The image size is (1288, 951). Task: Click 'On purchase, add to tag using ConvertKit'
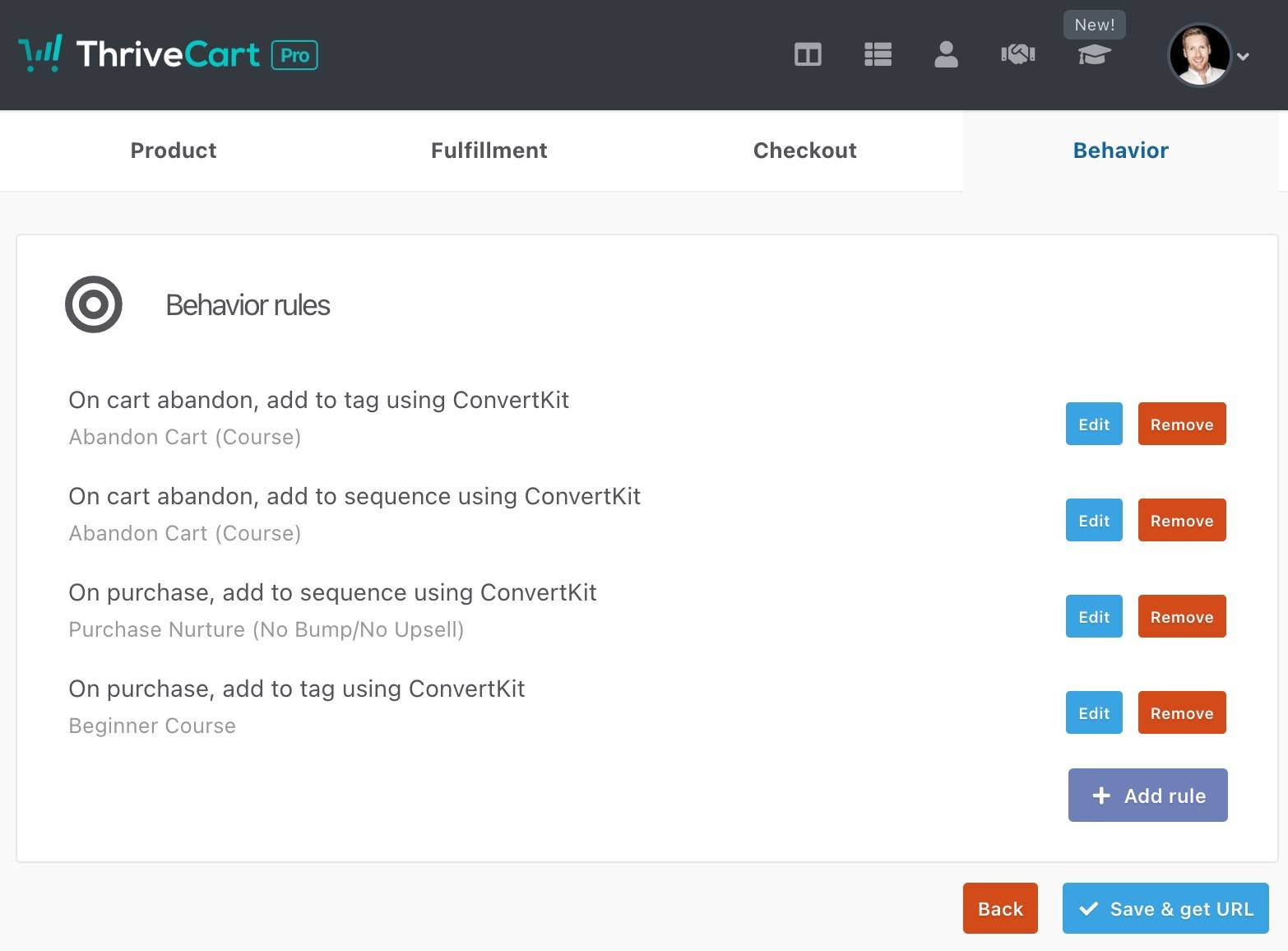coord(297,689)
